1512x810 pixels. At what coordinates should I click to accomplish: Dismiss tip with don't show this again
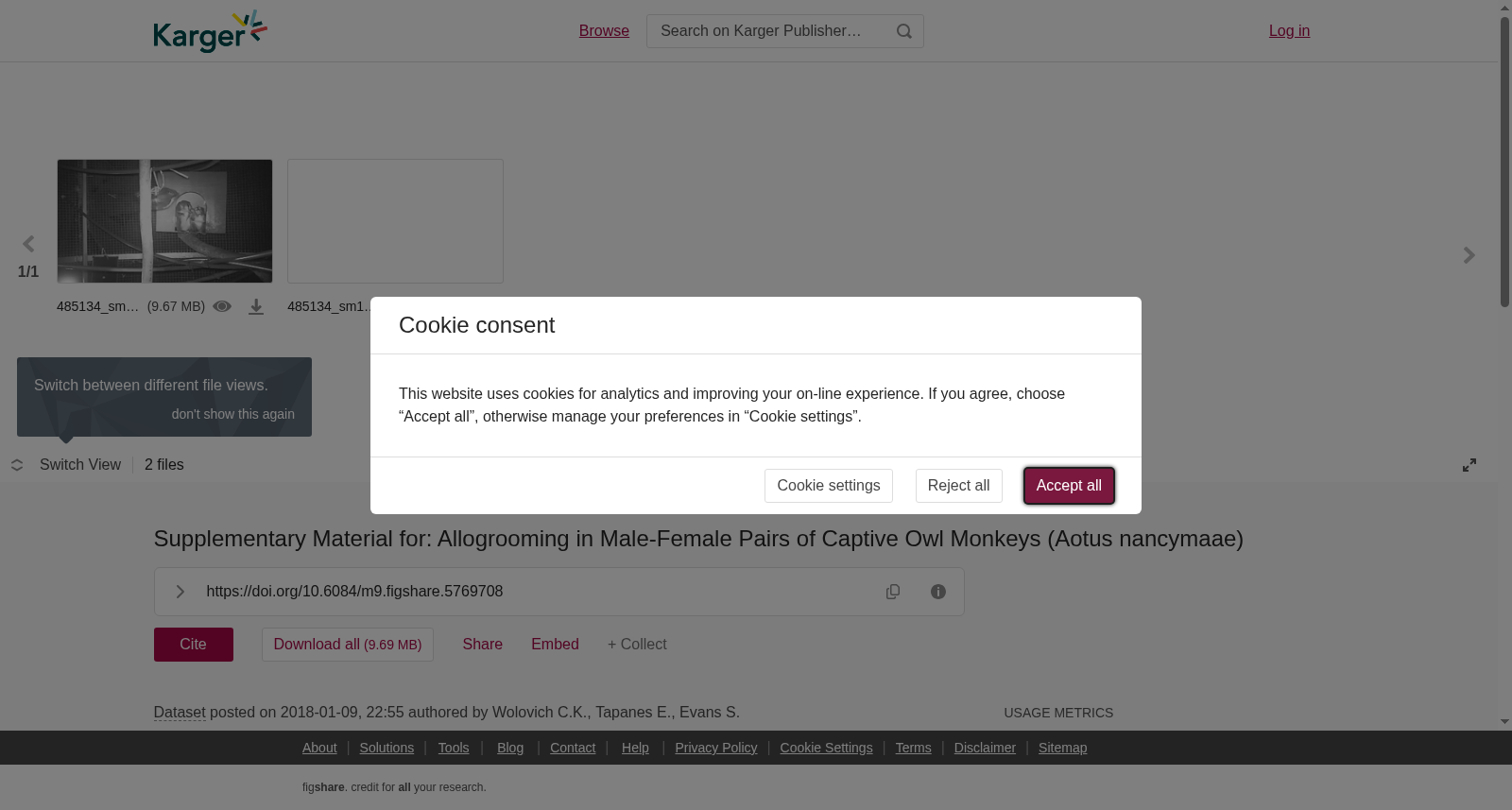tap(232, 414)
